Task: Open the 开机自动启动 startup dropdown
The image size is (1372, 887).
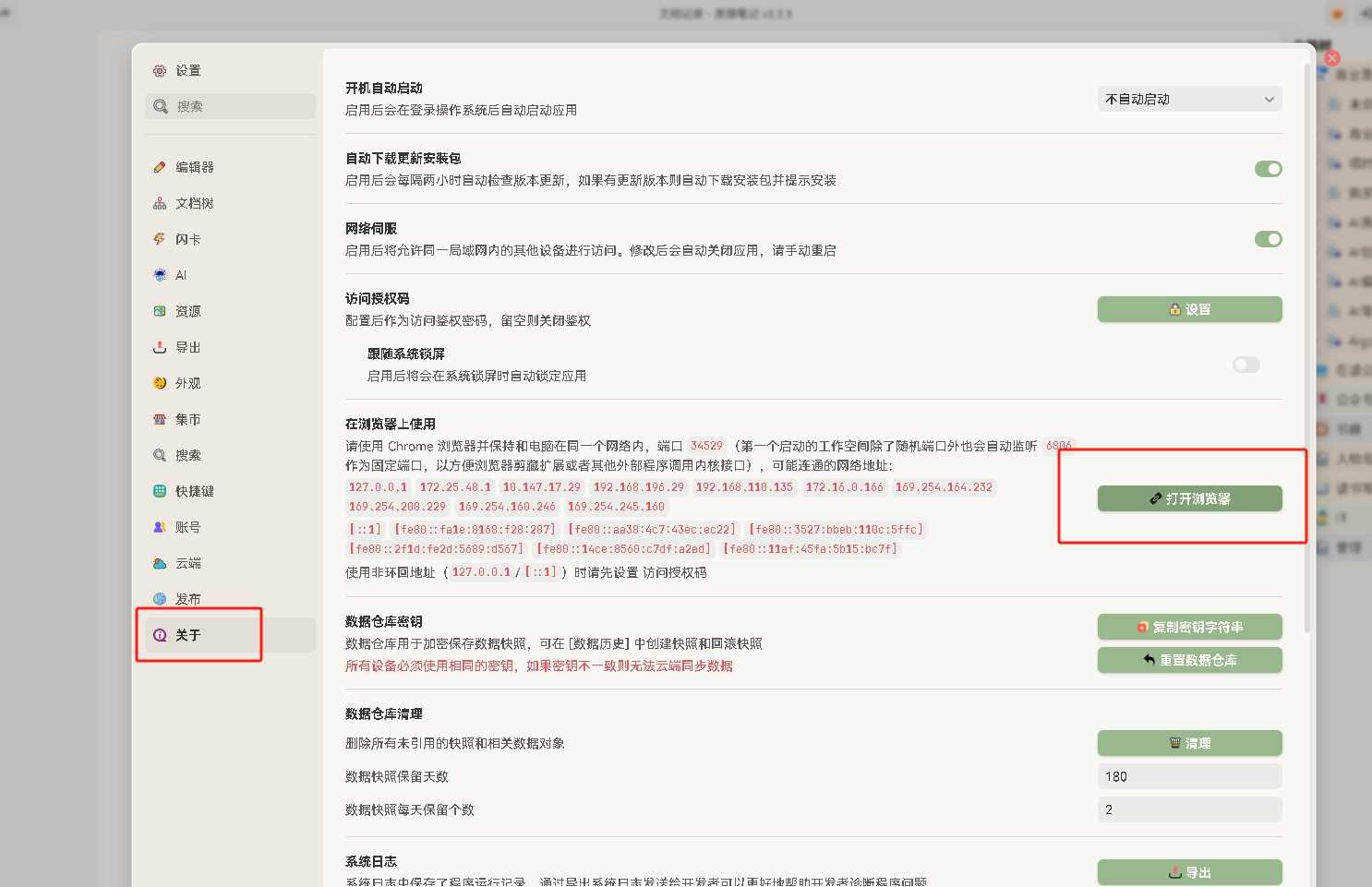Action: click(1189, 99)
